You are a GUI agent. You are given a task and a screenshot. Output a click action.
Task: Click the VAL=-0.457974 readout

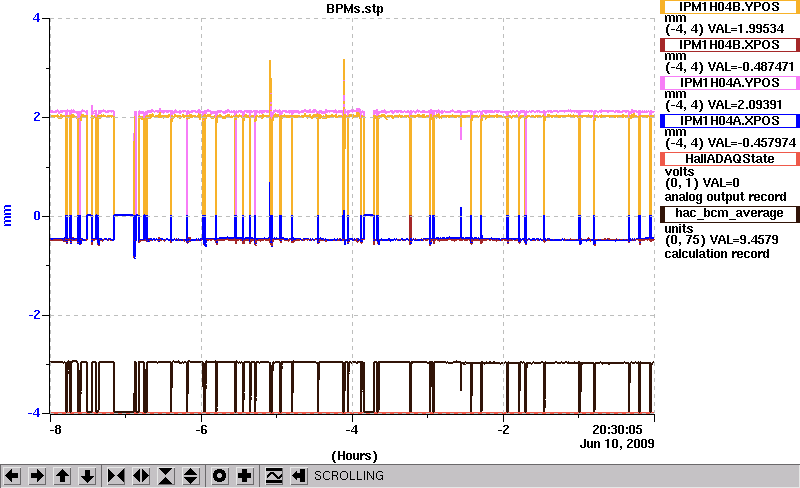click(751, 142)
